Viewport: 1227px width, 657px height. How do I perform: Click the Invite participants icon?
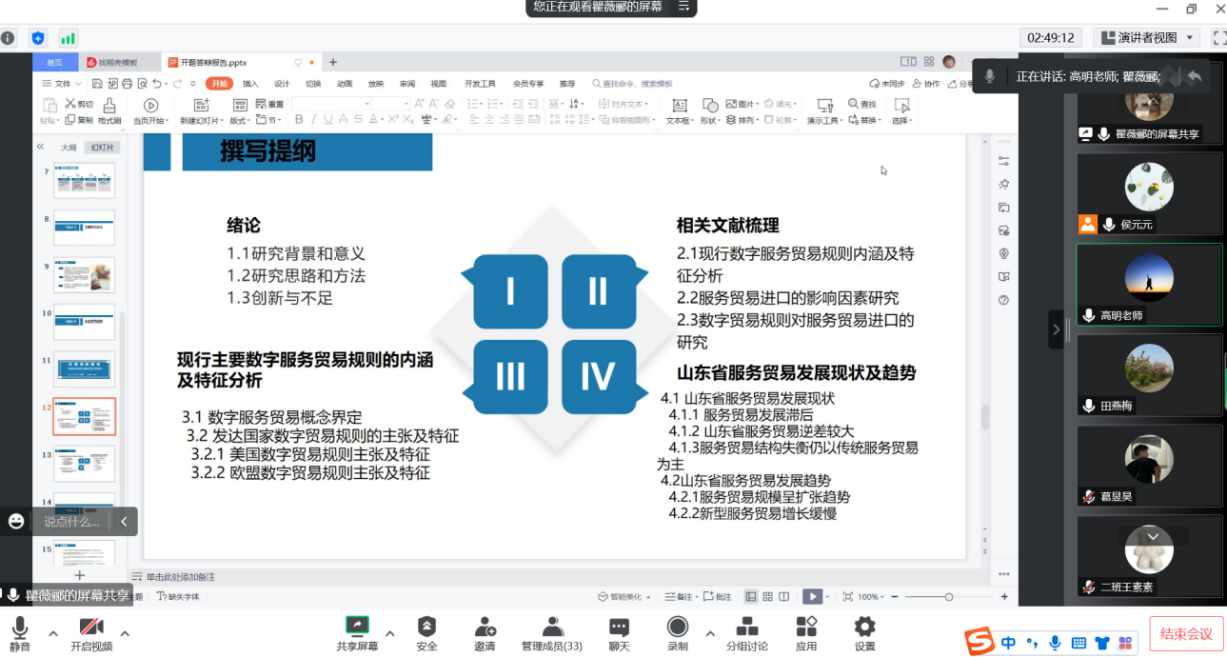(485, 633)
